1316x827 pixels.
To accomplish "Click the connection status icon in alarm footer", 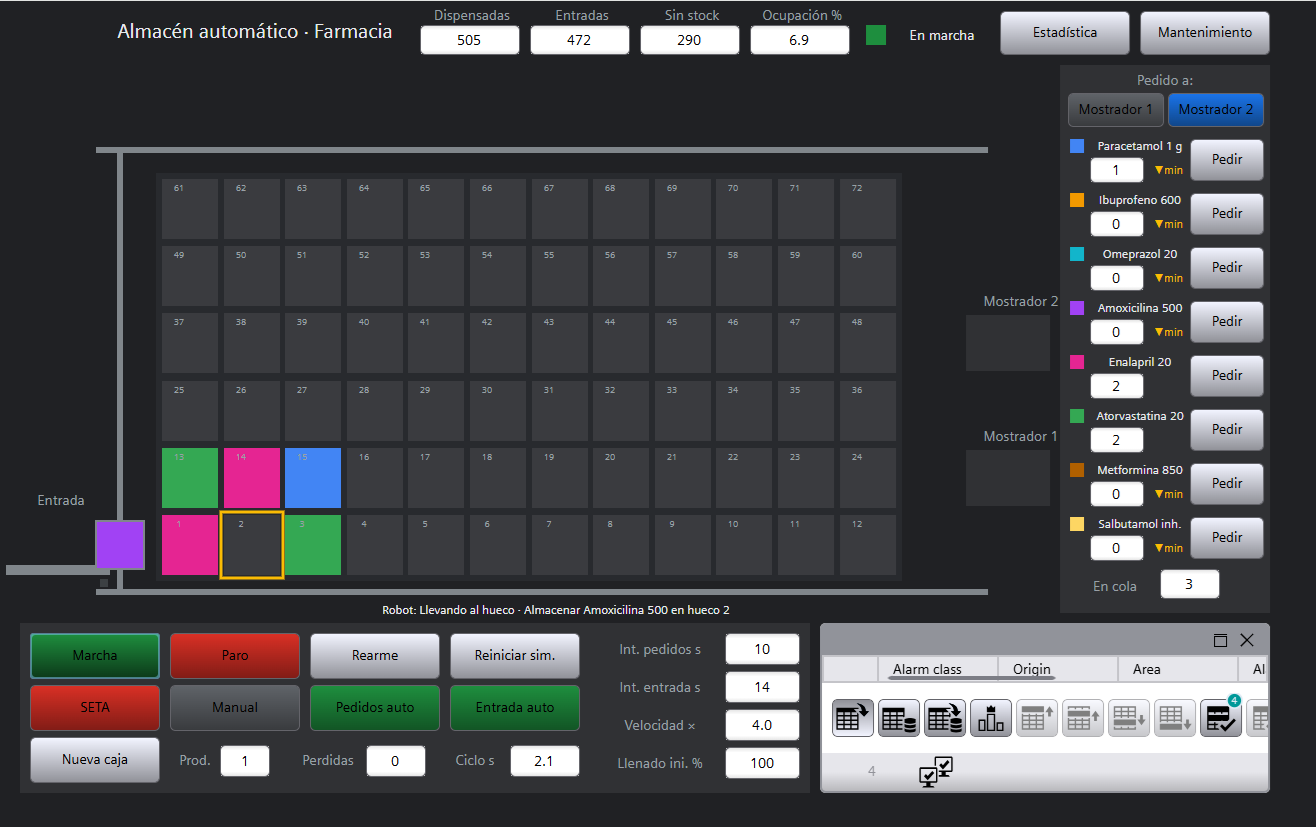I will tap(936, 771).
